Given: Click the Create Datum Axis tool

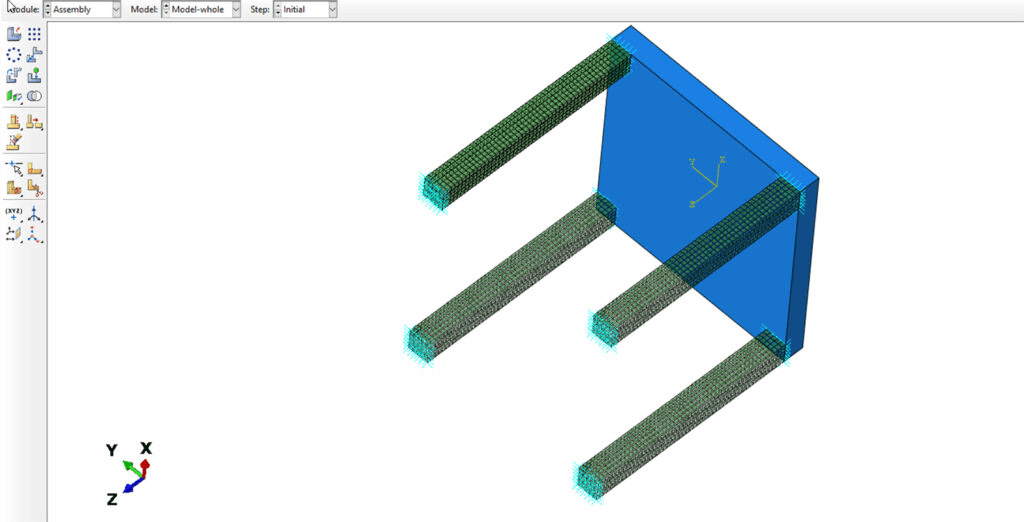Looking at the screenshot, I should [34, 214].
